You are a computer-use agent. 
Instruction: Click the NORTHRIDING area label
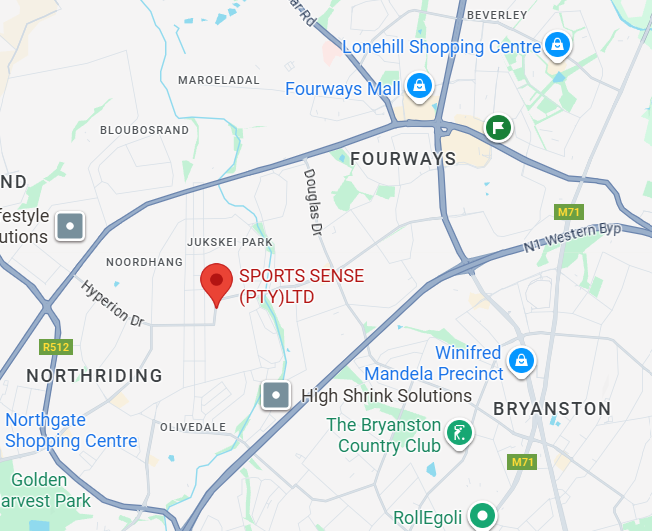(94, 376)
